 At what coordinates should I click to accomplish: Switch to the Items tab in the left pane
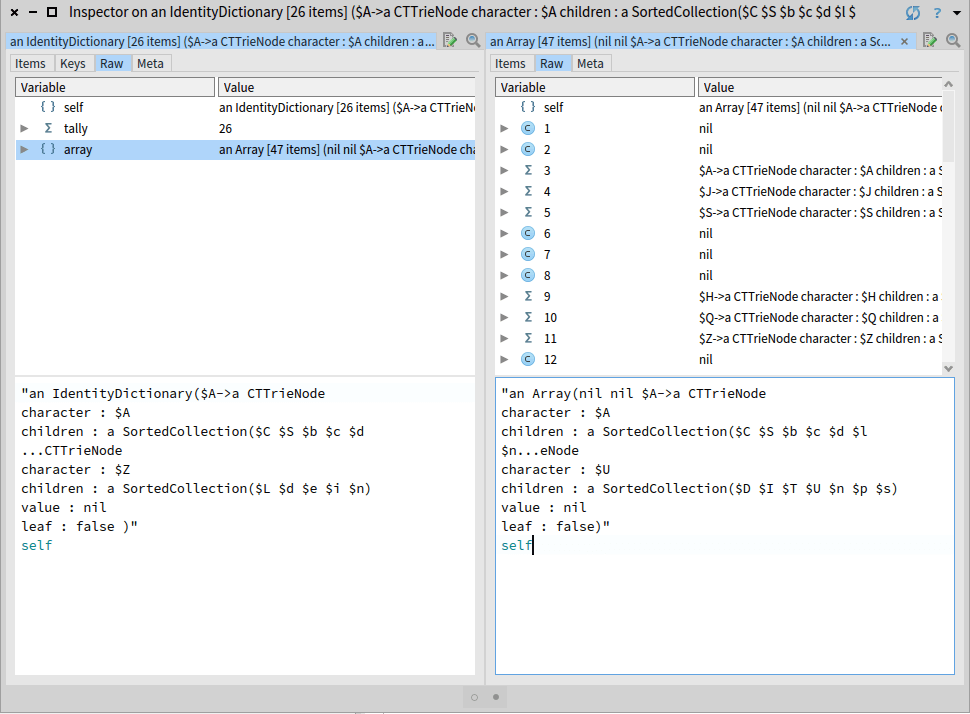pyautogui.click(x=31, y=63)
